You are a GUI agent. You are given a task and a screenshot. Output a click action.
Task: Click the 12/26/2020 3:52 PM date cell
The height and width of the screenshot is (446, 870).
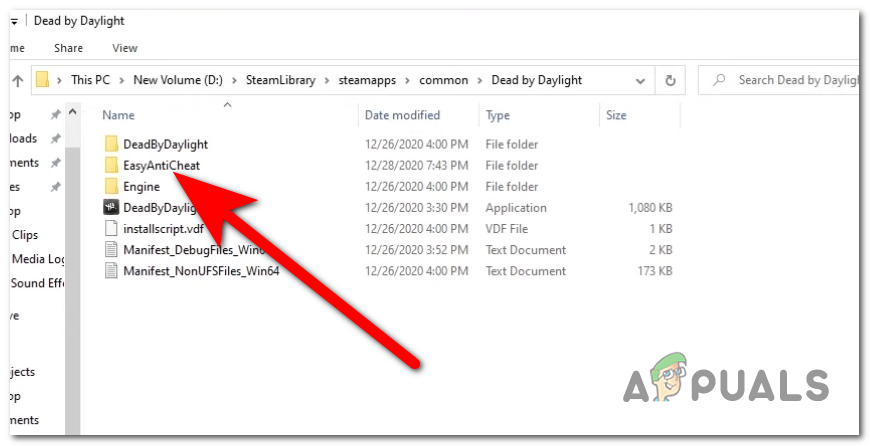(416, 250)
